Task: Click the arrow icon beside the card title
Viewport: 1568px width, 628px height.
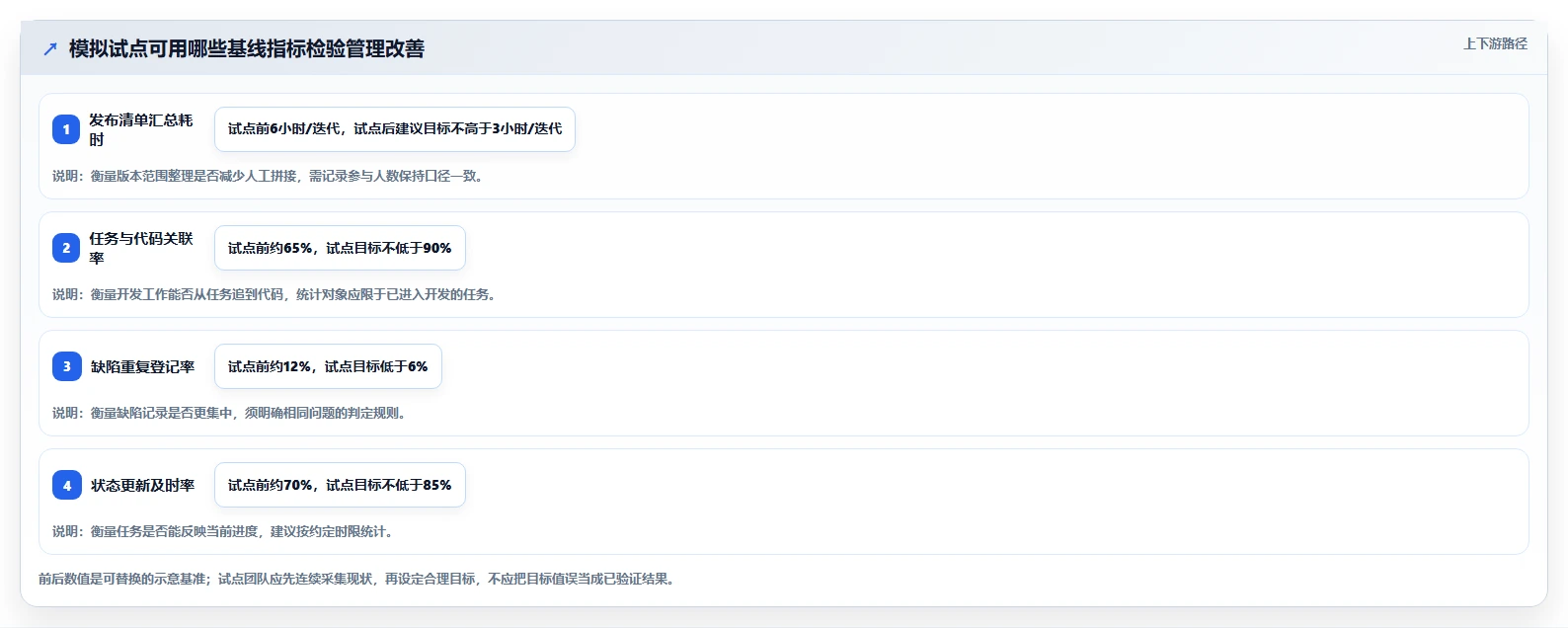Action: pyautogui.click(x=50, y=48)
